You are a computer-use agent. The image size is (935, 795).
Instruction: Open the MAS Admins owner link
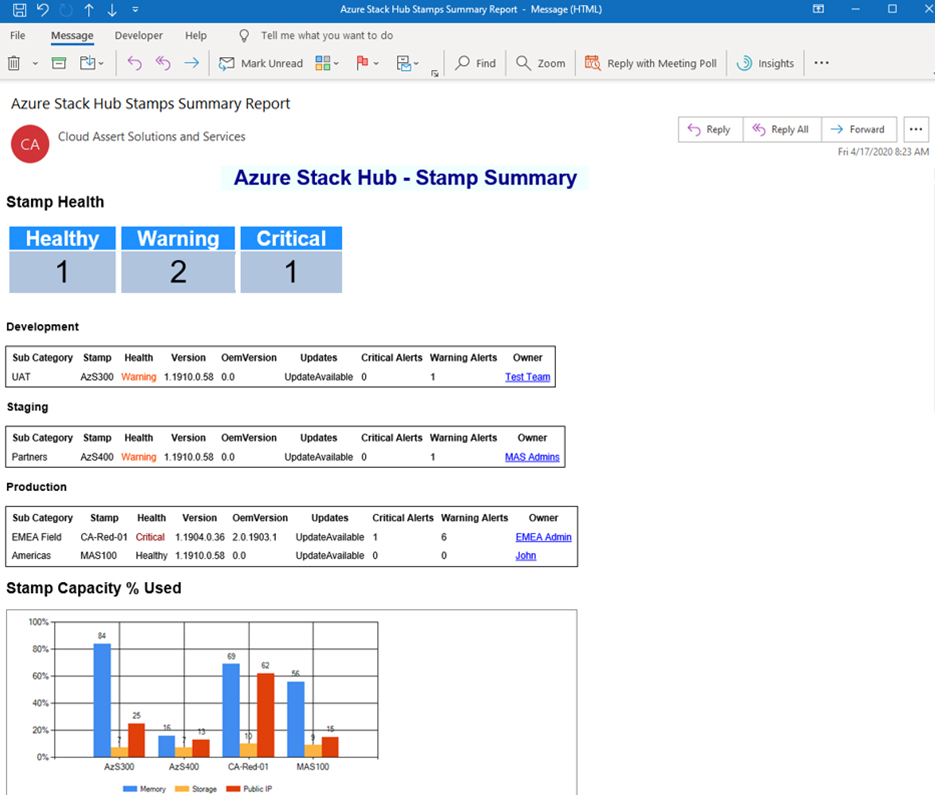[x=532, y=457]
